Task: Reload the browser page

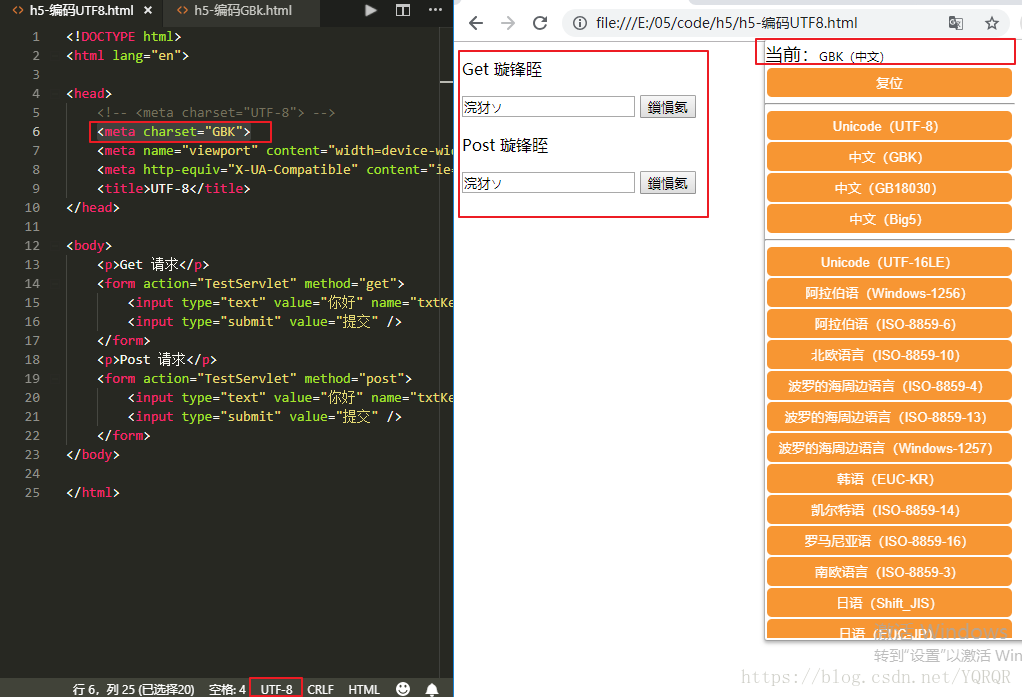Action: [540, 23]
